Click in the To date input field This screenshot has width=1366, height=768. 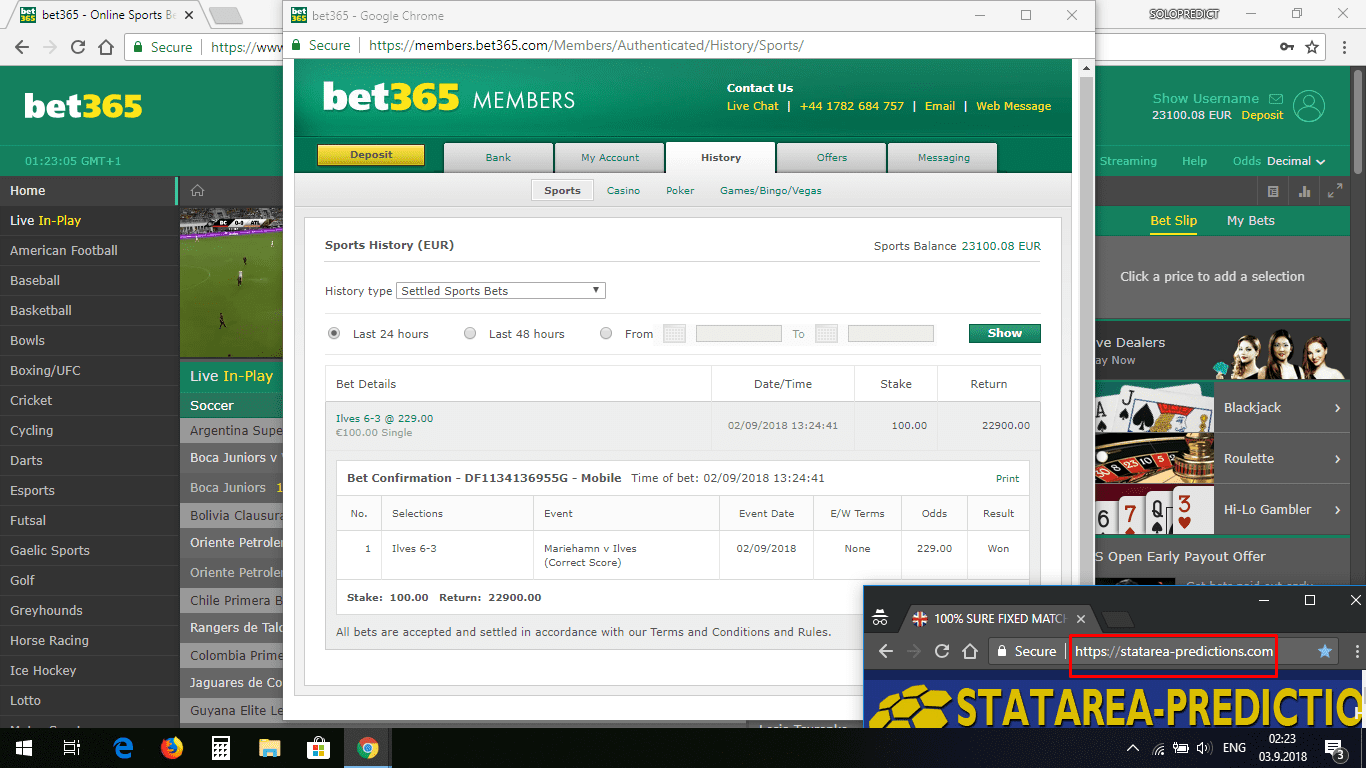tap(891, 334)
